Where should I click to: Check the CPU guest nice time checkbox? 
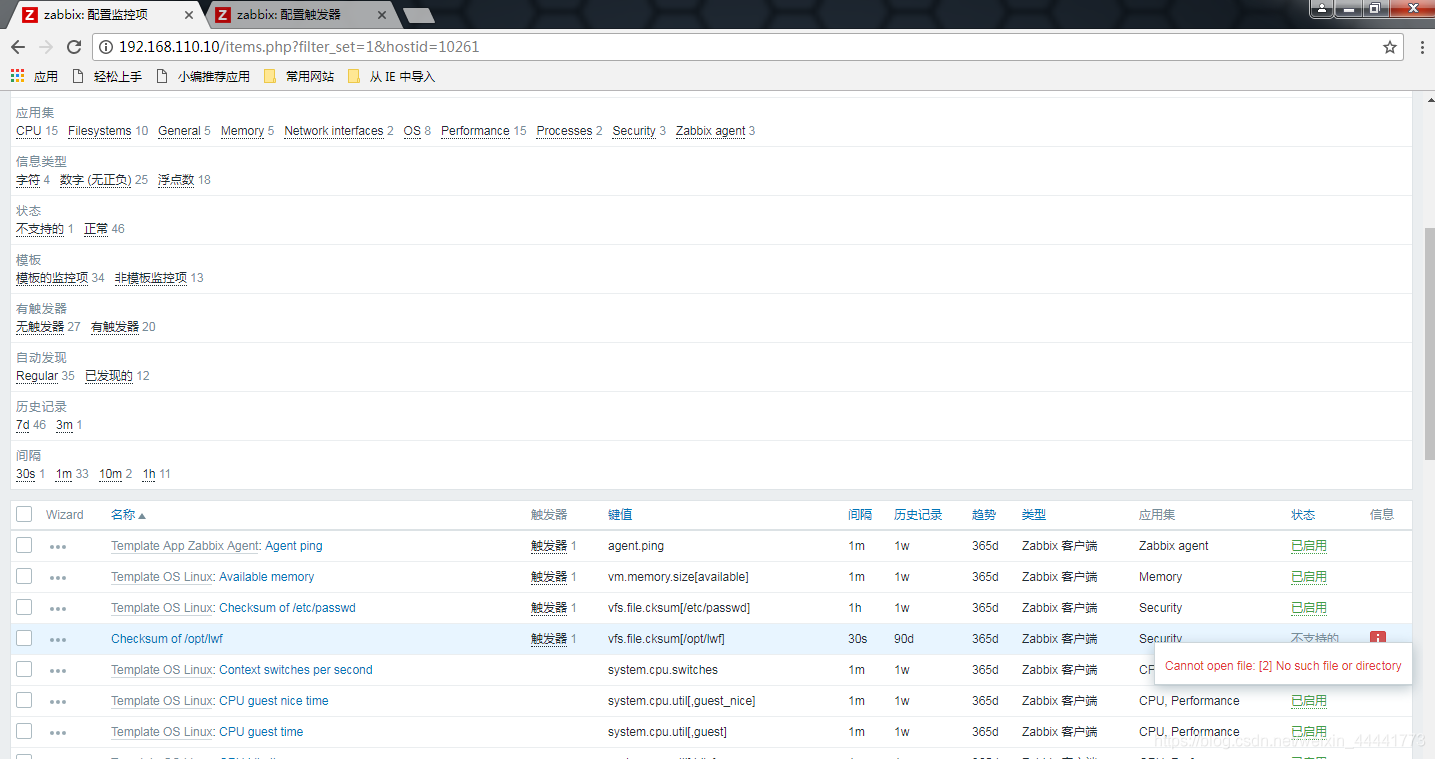24,700
